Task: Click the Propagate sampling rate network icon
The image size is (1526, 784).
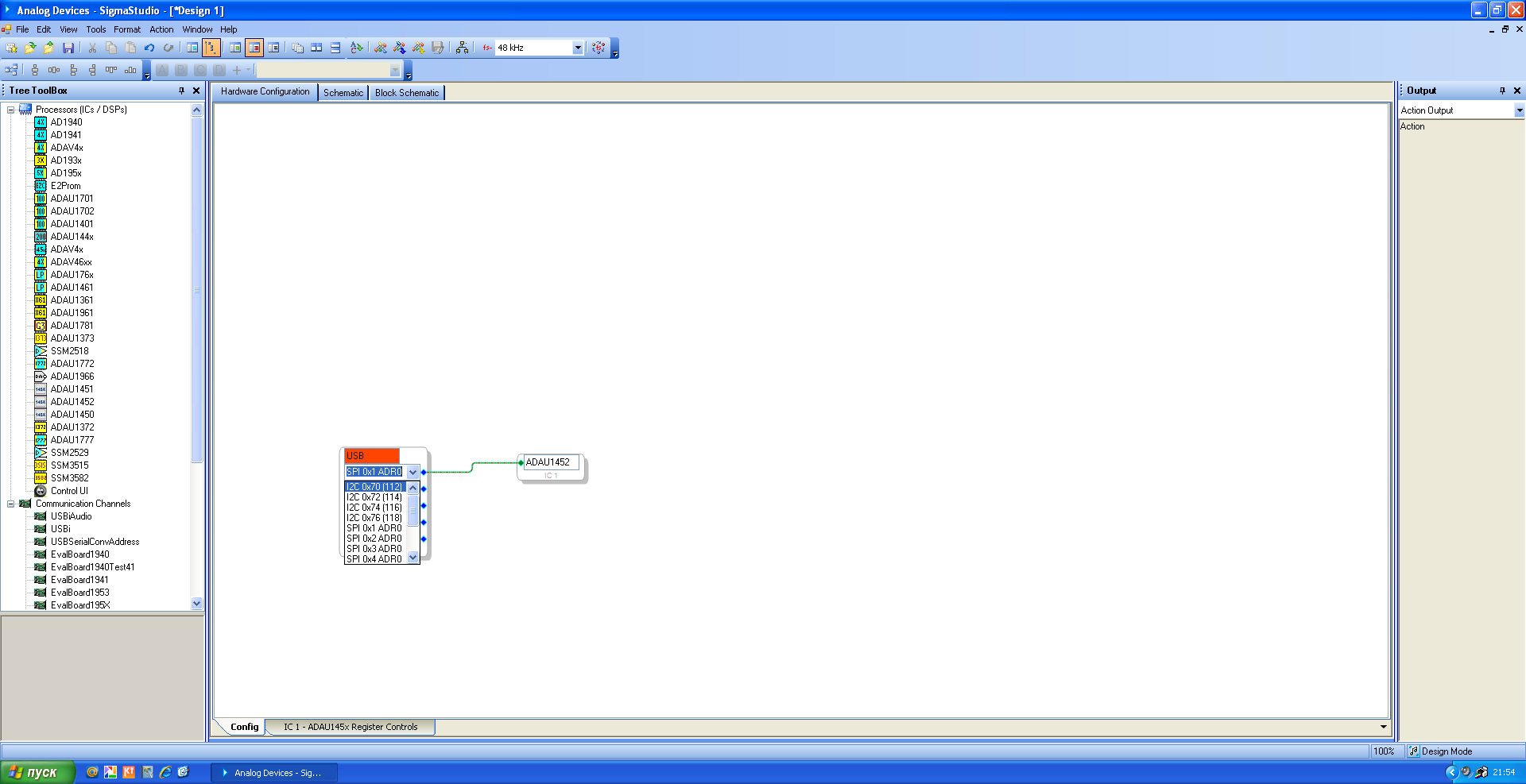Action: [462, 48]
